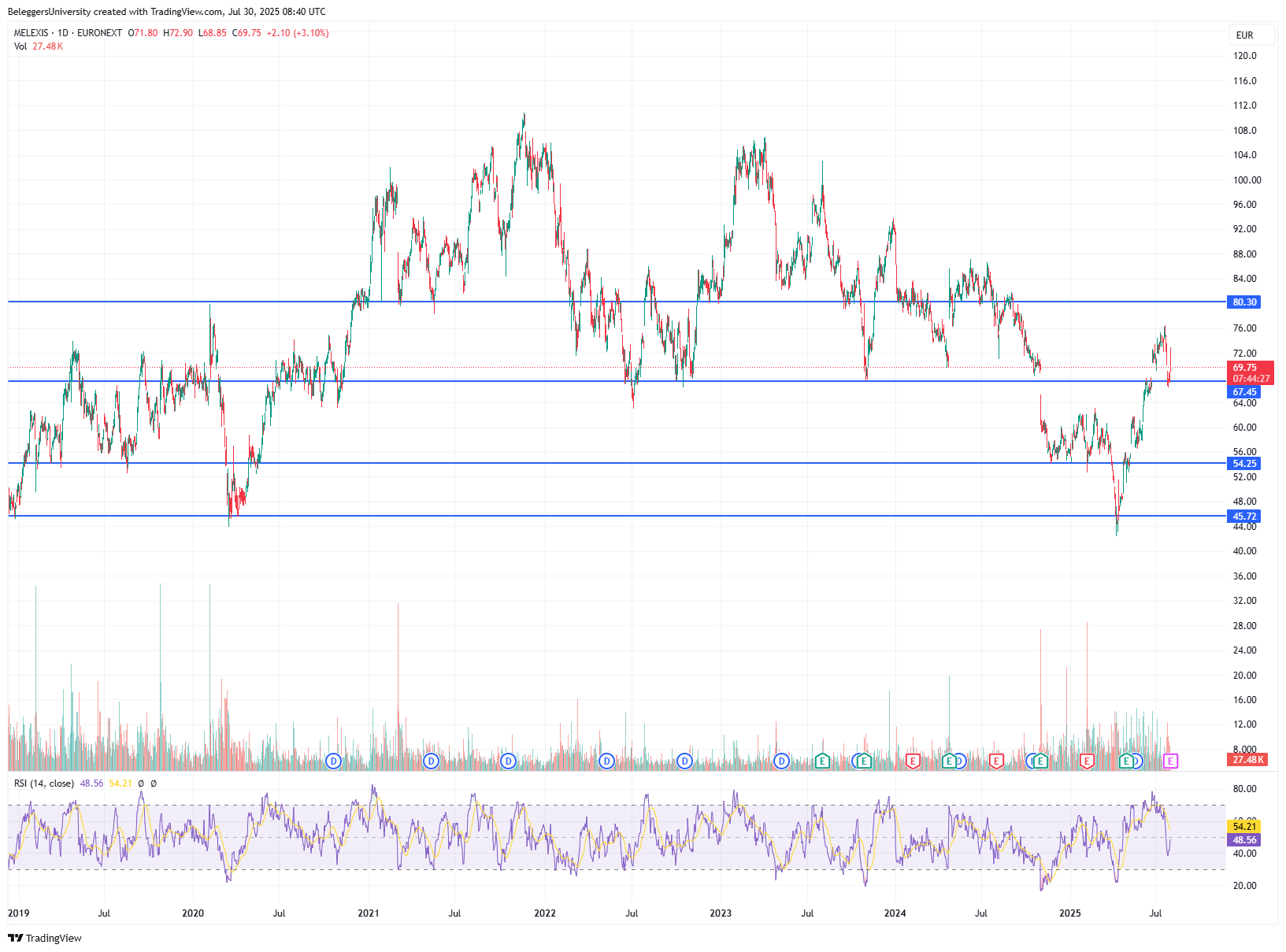Screen dimensions: 1286x952
Task: Click the Vol indicator legend
Action: (20, 46)
